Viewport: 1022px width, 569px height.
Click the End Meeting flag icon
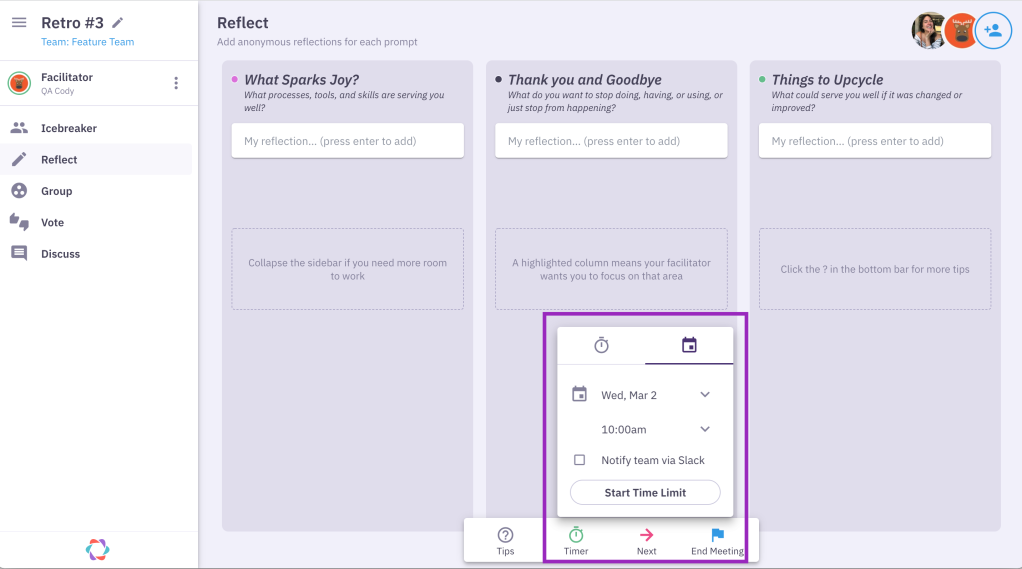coord(718,535)
